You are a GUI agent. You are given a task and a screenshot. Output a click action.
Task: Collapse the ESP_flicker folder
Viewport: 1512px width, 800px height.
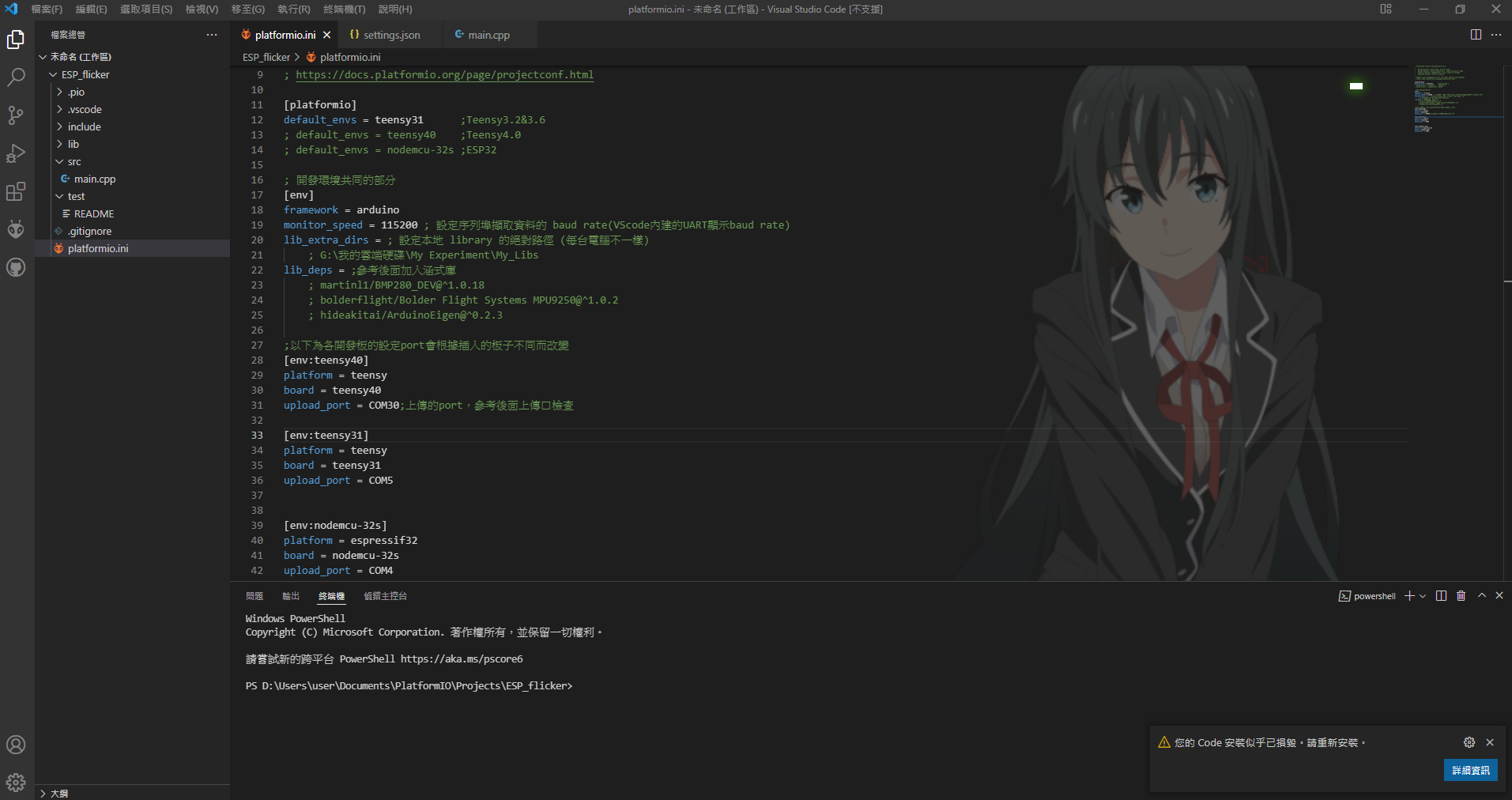pos(132,74)
